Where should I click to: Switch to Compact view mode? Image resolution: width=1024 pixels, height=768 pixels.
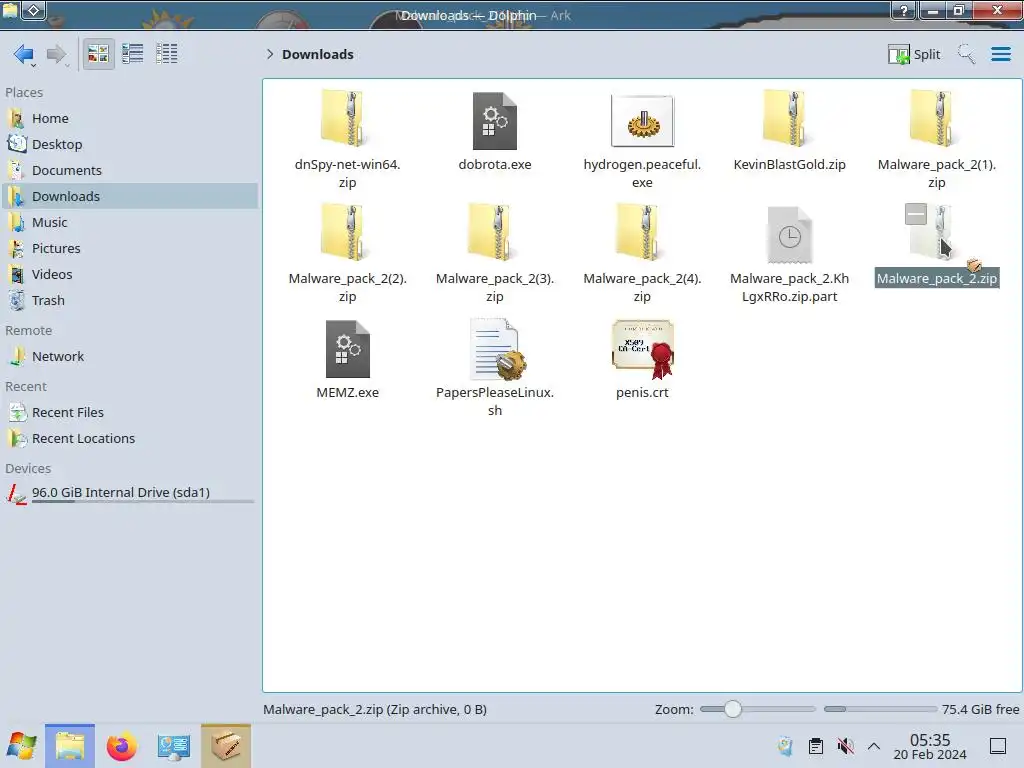[133, 54]
